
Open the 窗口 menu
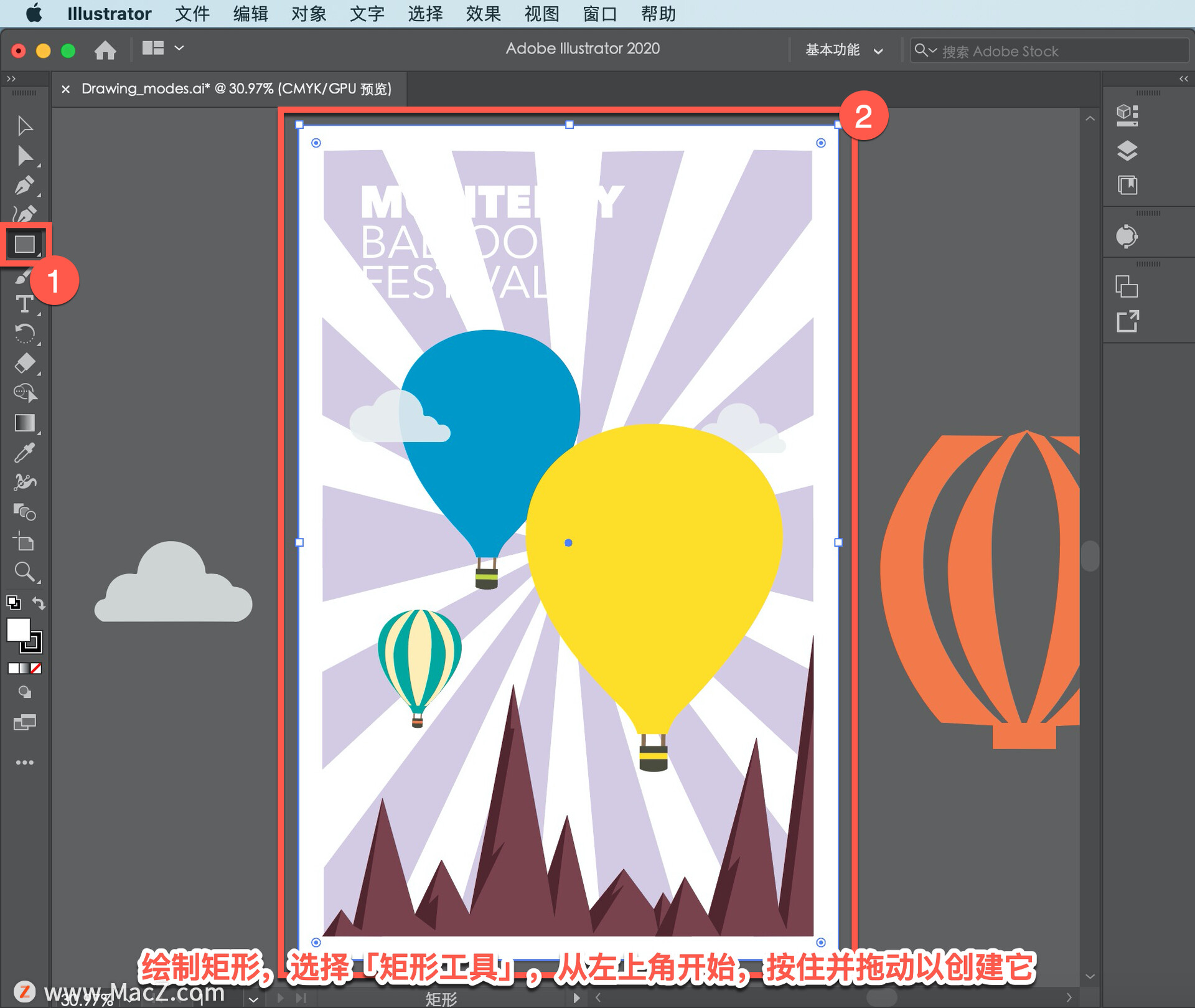point(599,14)
